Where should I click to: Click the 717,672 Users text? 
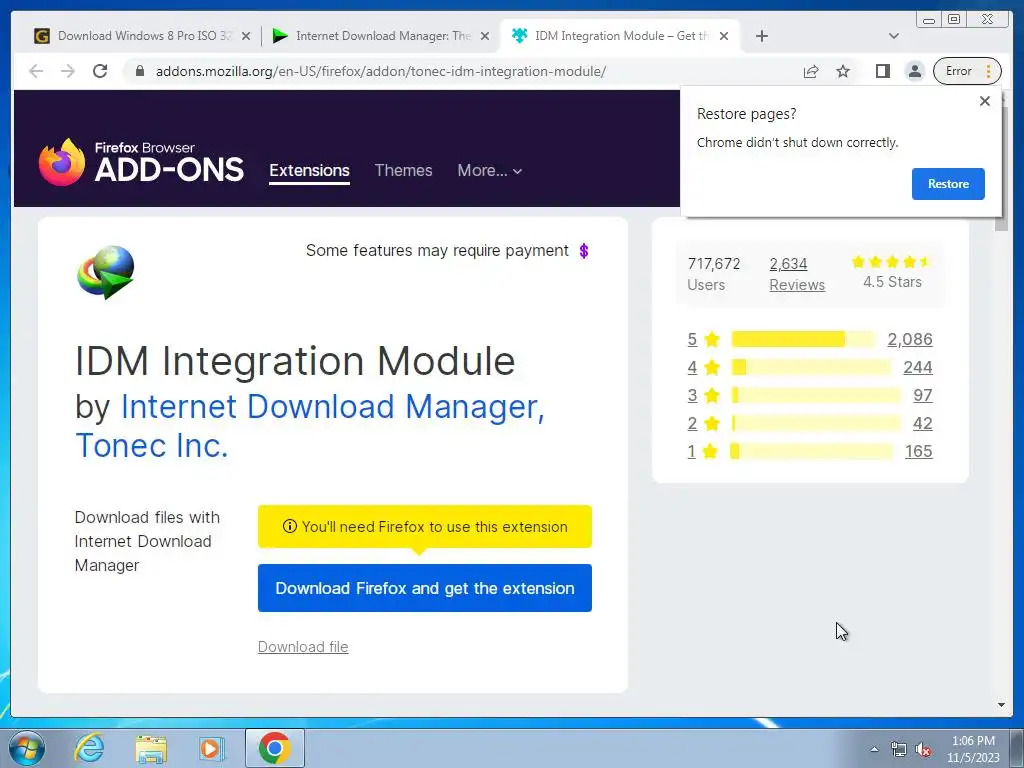(713, 274)
